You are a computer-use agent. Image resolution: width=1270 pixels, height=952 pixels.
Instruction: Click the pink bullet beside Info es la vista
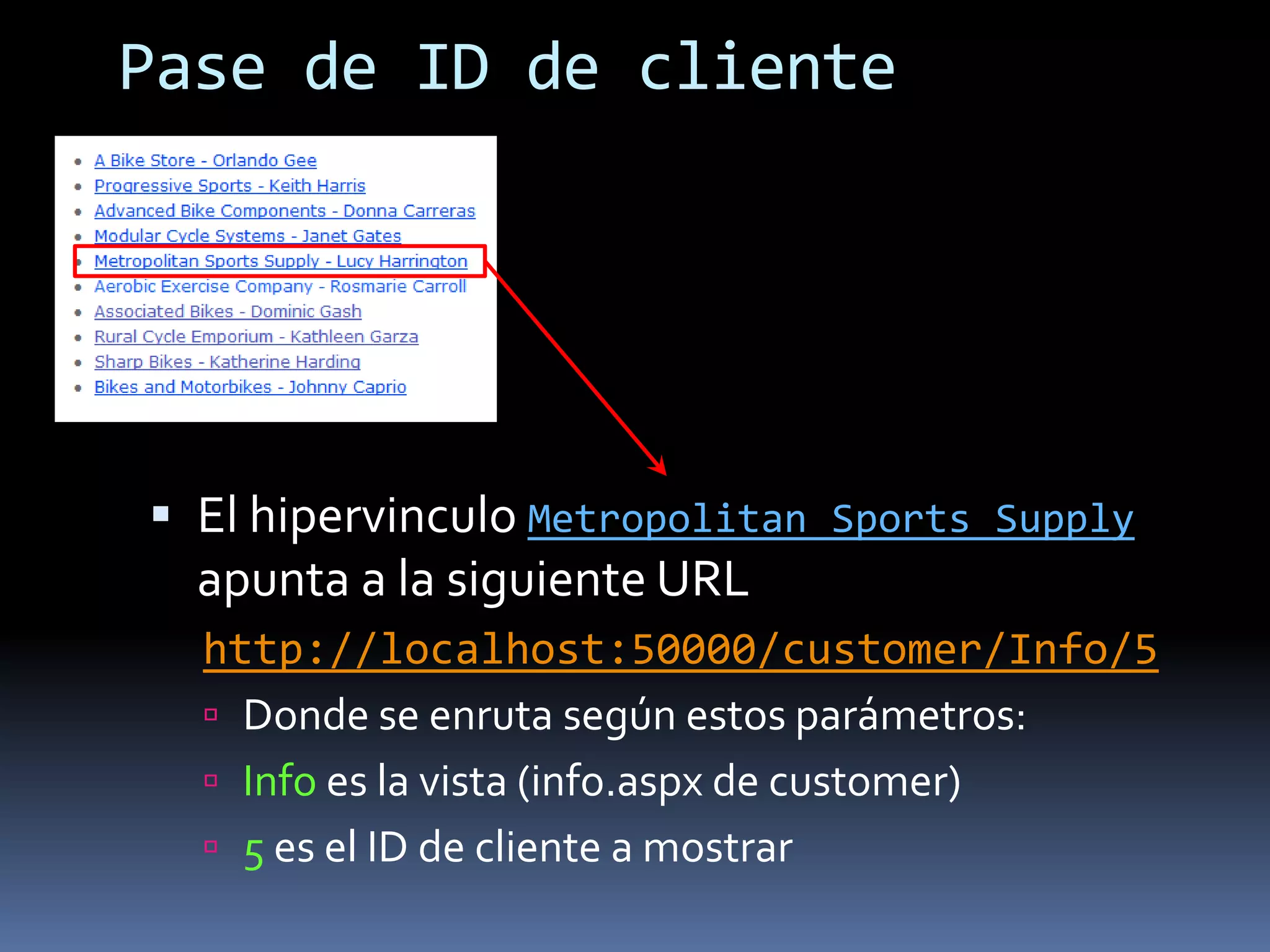(211, 780)
